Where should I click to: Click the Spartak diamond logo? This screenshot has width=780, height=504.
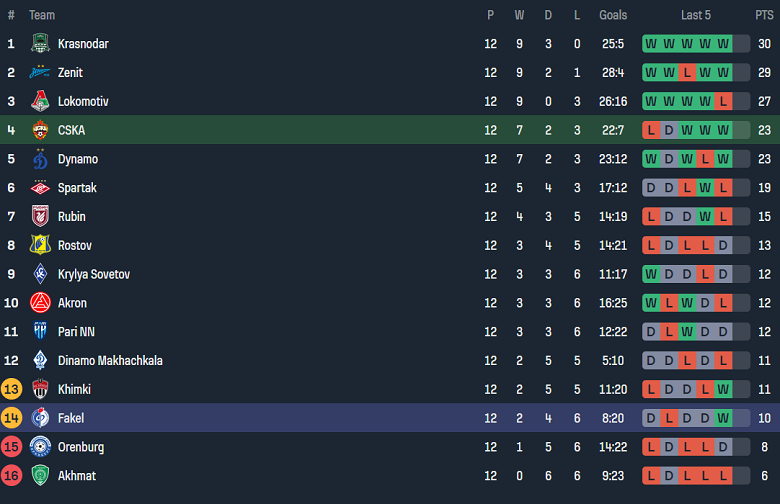[40, 188]
